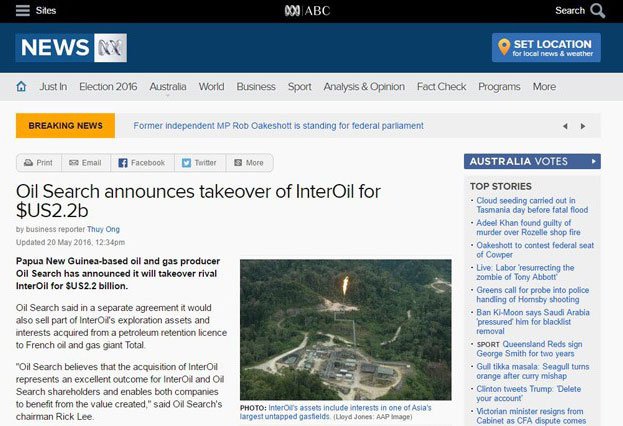The image size is (623, 426).
Task: Open the Sites hamburger menu icon
Action: pos(23,10)
